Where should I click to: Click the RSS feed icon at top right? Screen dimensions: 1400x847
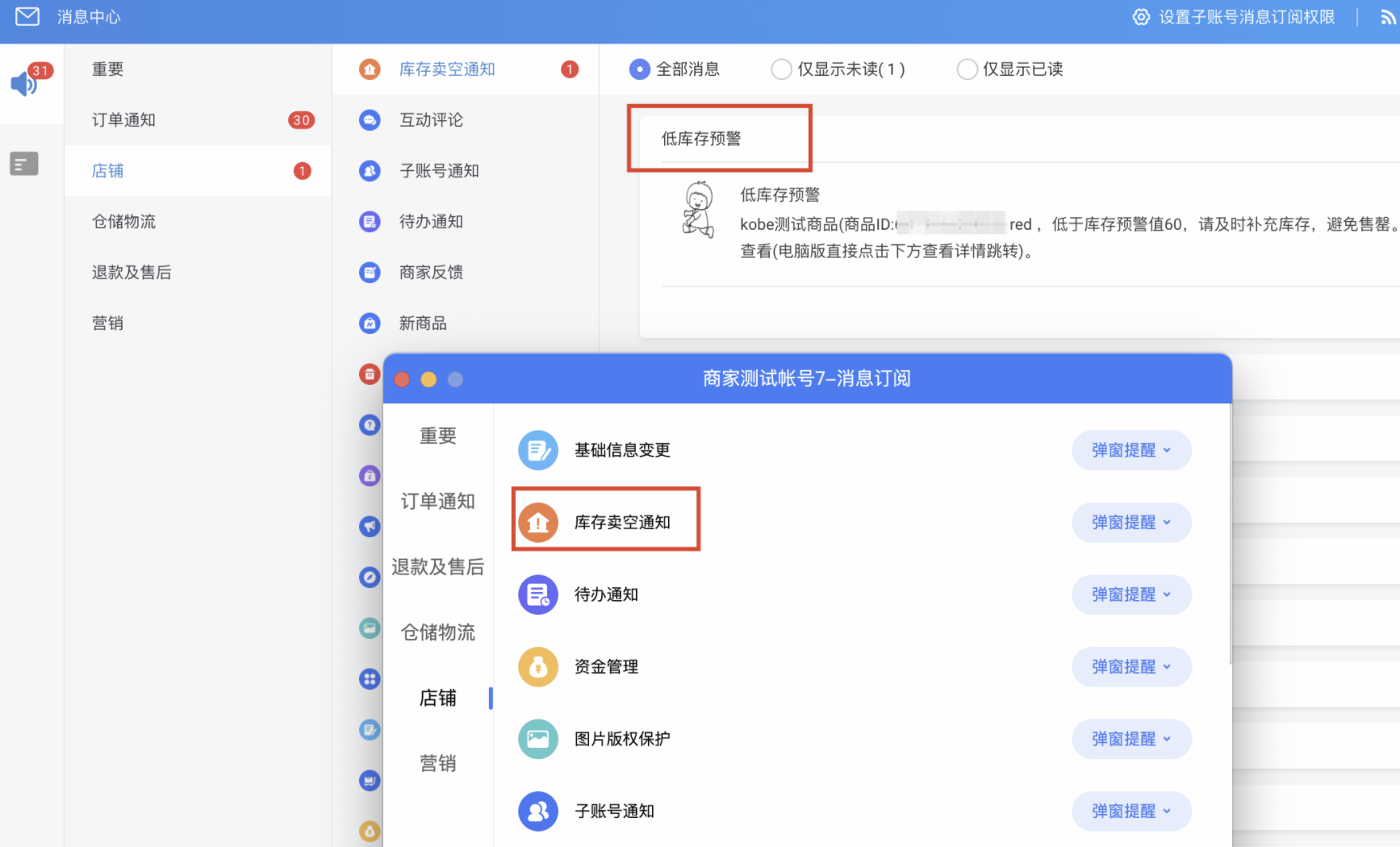click(1388, 18)
